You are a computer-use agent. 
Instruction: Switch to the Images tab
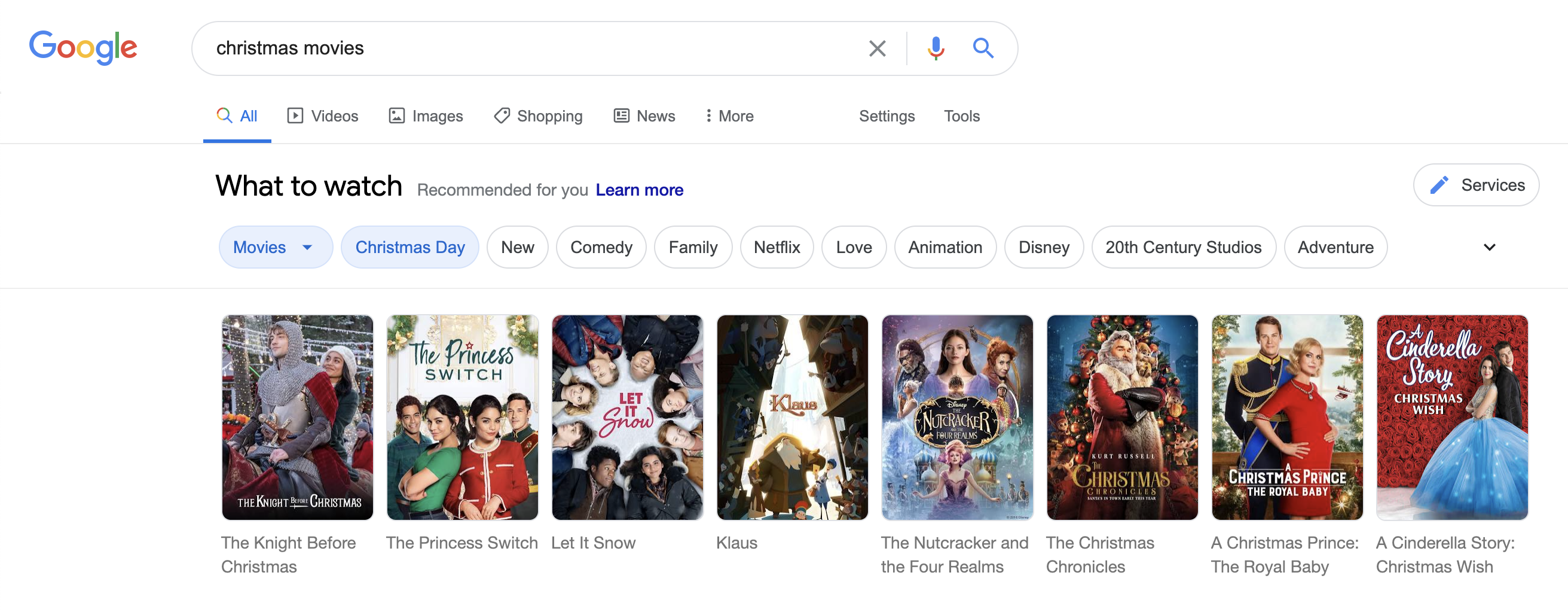426,115
